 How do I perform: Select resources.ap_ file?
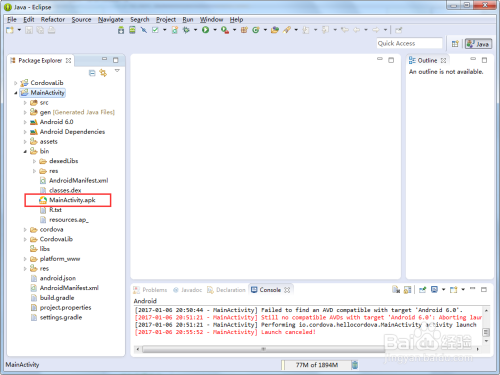64,220
